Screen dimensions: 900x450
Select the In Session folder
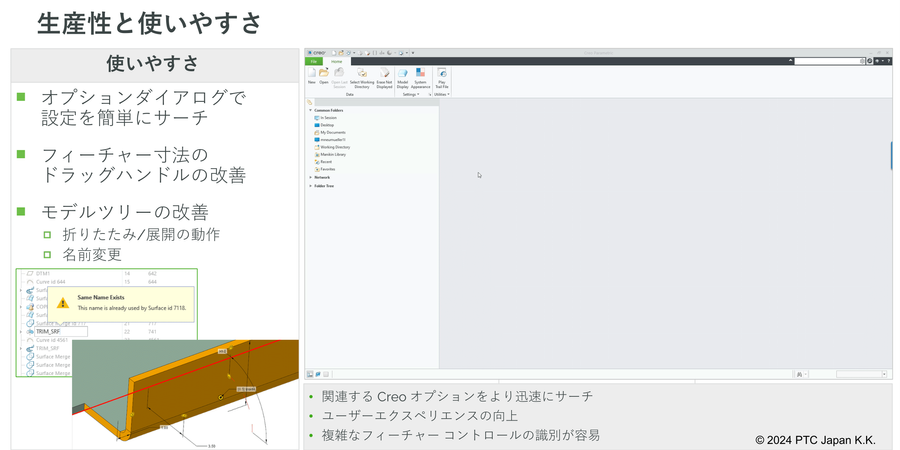[x=328, y=118]
